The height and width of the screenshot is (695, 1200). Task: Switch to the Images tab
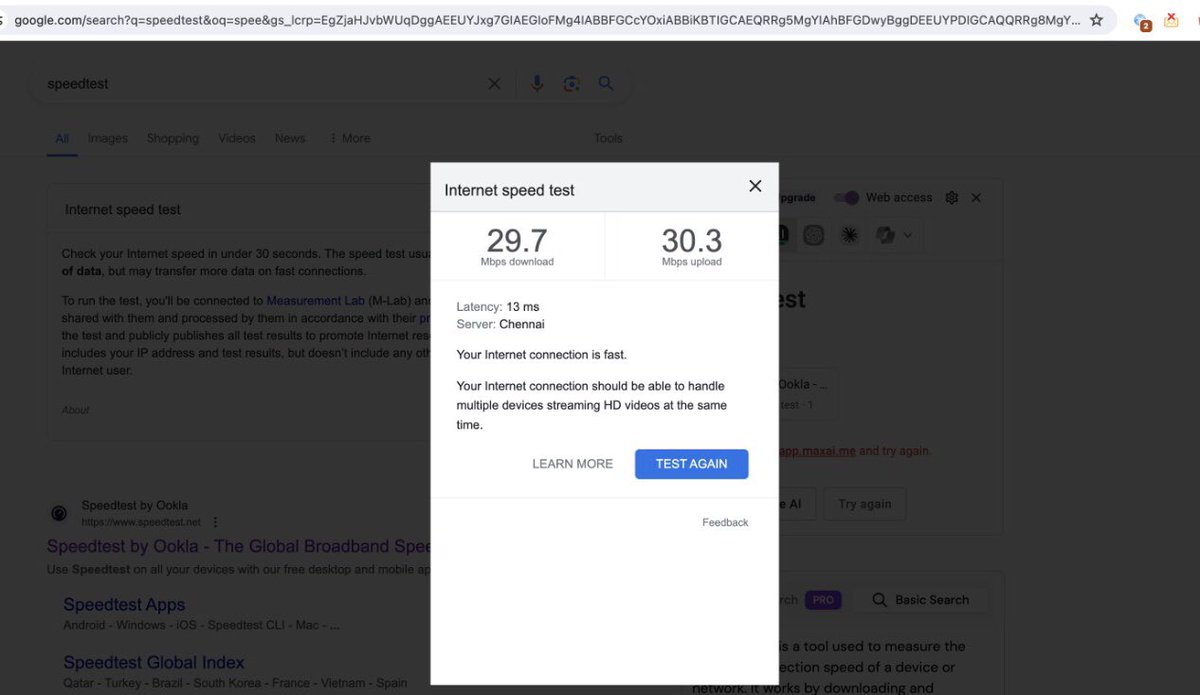[108, 138]
